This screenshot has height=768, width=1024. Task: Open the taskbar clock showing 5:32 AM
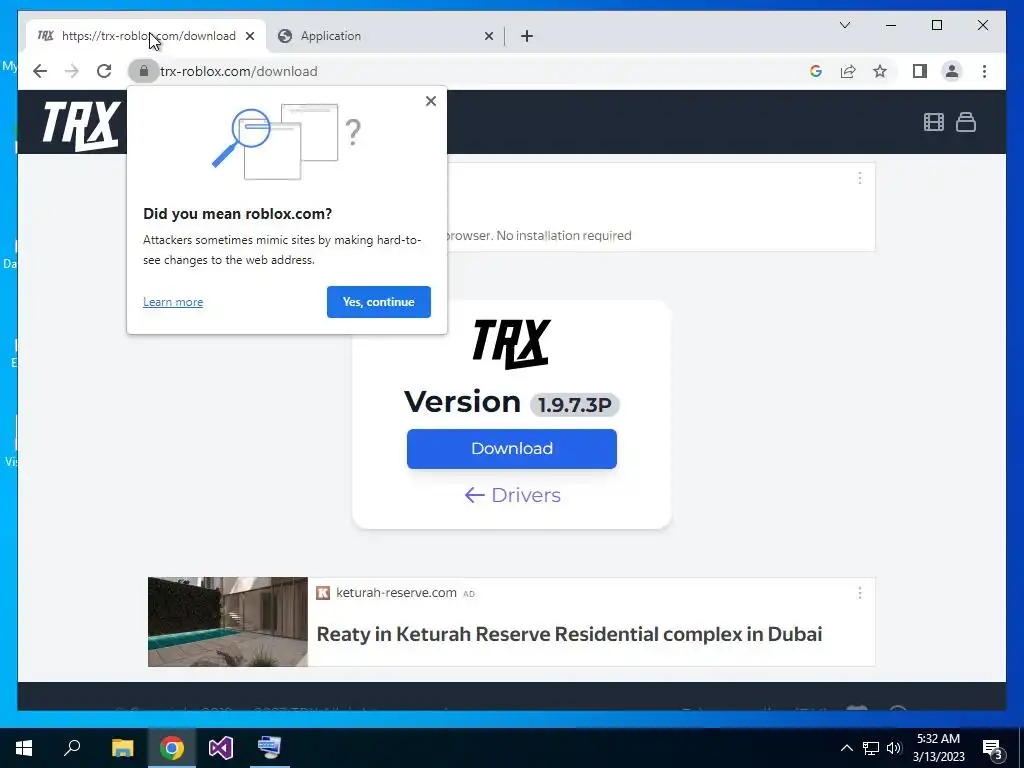(938, 748)
